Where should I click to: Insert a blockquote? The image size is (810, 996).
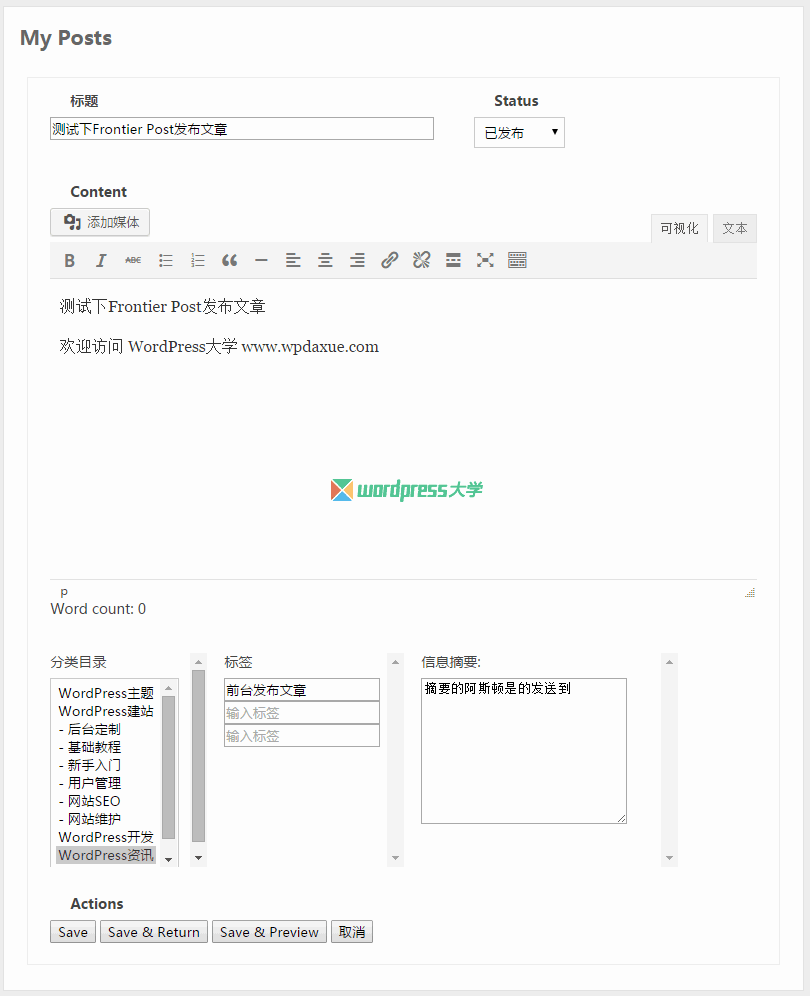tap(229, 260)
